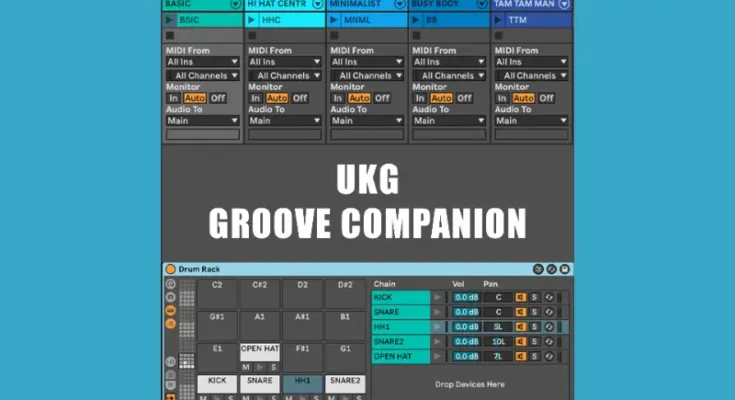Select the HI HAT CENTR track header
Viewport: 735px width, 400px height.
[278, 5]
